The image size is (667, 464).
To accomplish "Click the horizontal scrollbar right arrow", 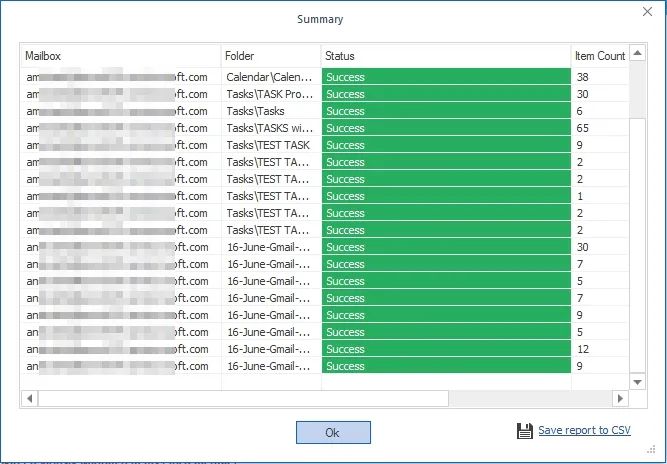I will pos(620,399).
